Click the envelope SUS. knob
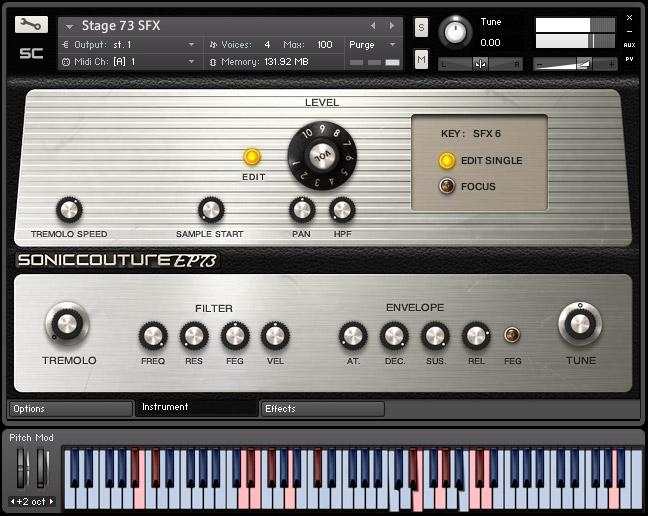This screenshot has height=516, width=648. [435, 336]
